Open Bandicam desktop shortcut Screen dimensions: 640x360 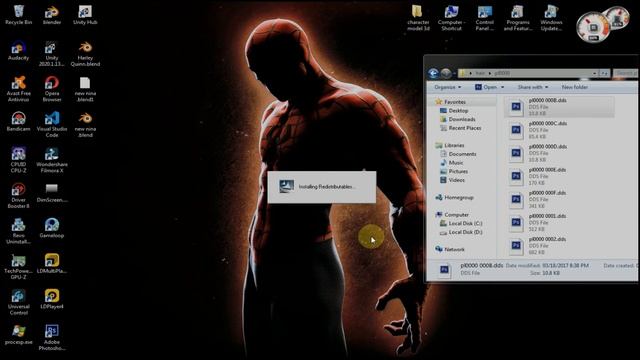click(x=18, y=122)
